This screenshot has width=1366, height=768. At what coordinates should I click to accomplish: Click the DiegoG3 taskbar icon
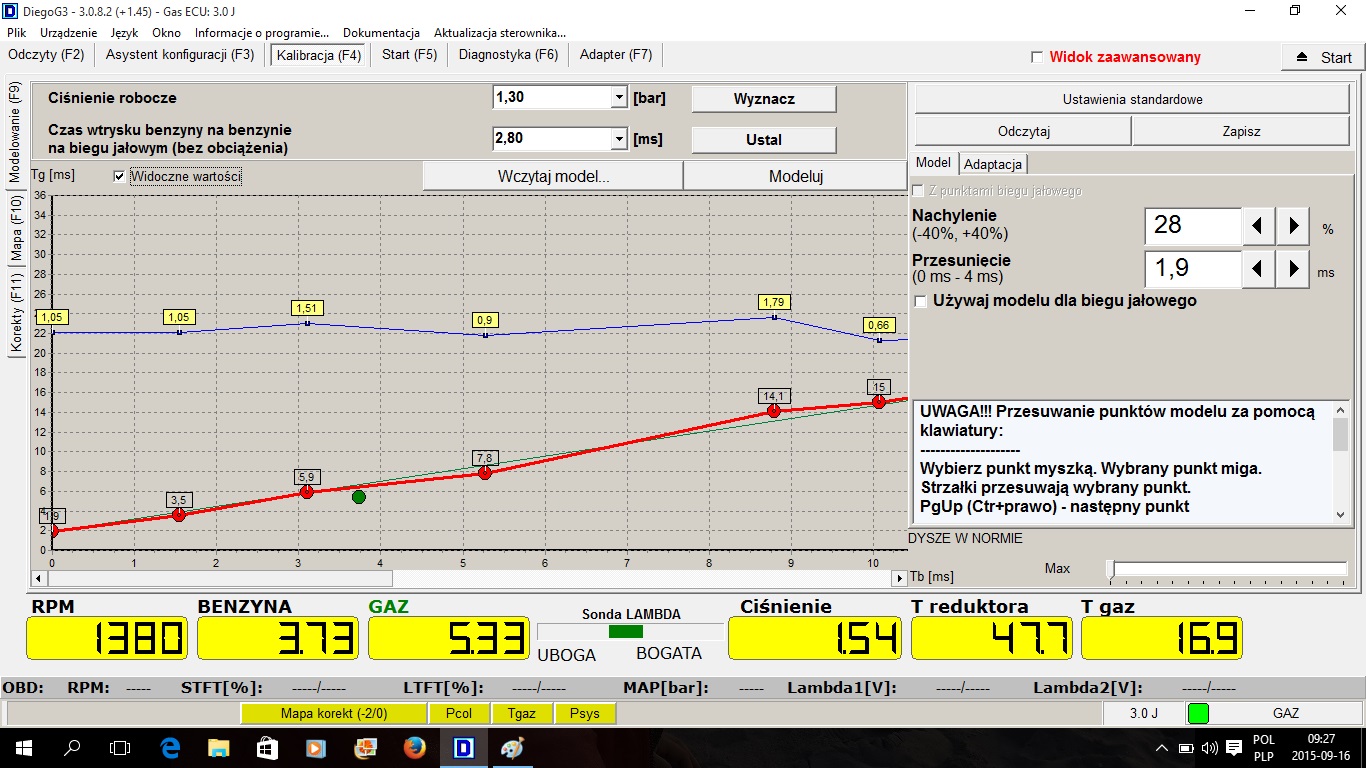462,747
